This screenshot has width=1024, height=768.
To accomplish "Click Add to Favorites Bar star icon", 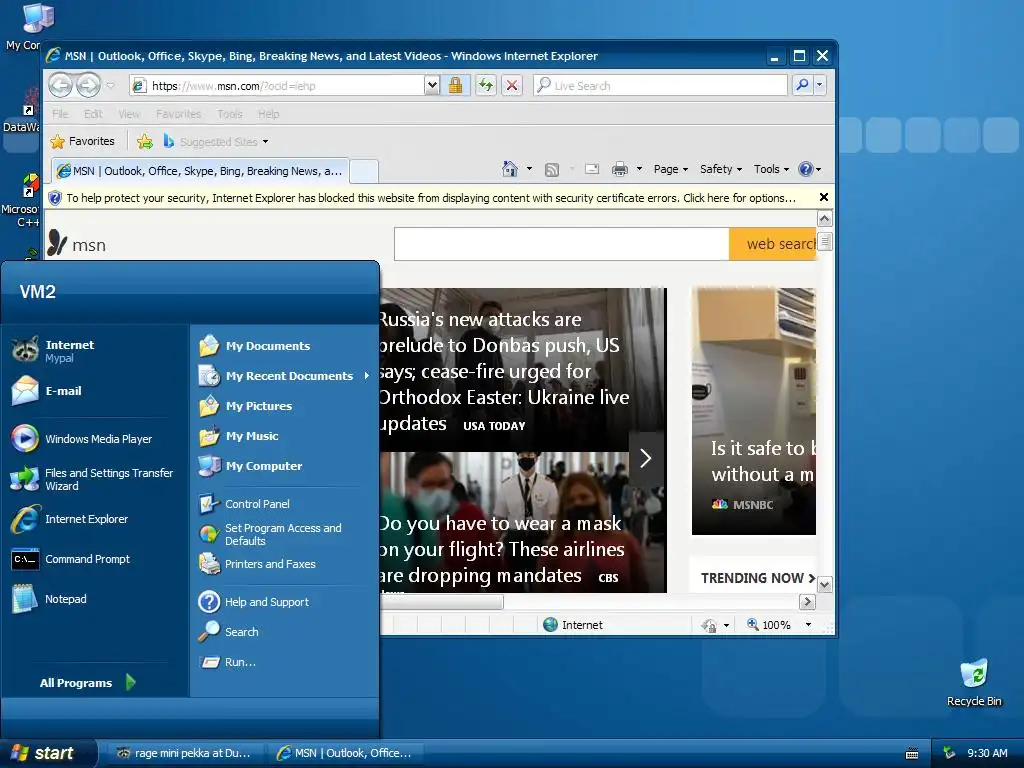I will [x=145, y=141].
